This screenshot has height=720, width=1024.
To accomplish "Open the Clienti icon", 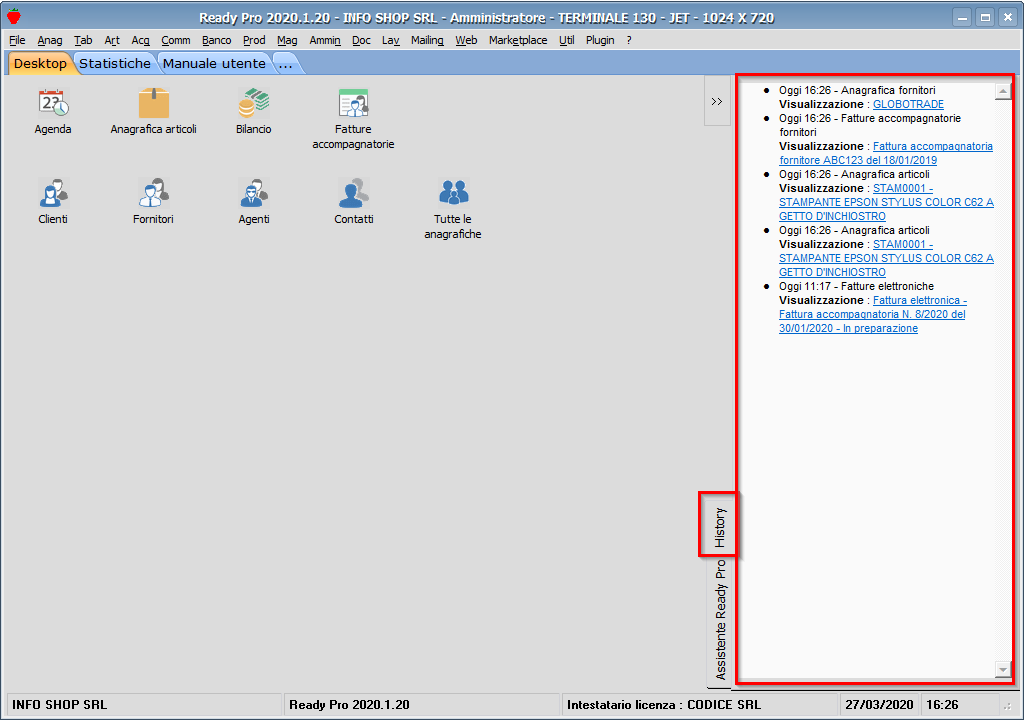I will pos(53,193).
